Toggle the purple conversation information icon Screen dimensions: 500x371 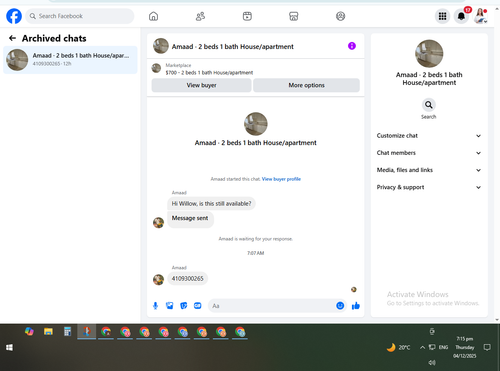[x=352, y=46]
